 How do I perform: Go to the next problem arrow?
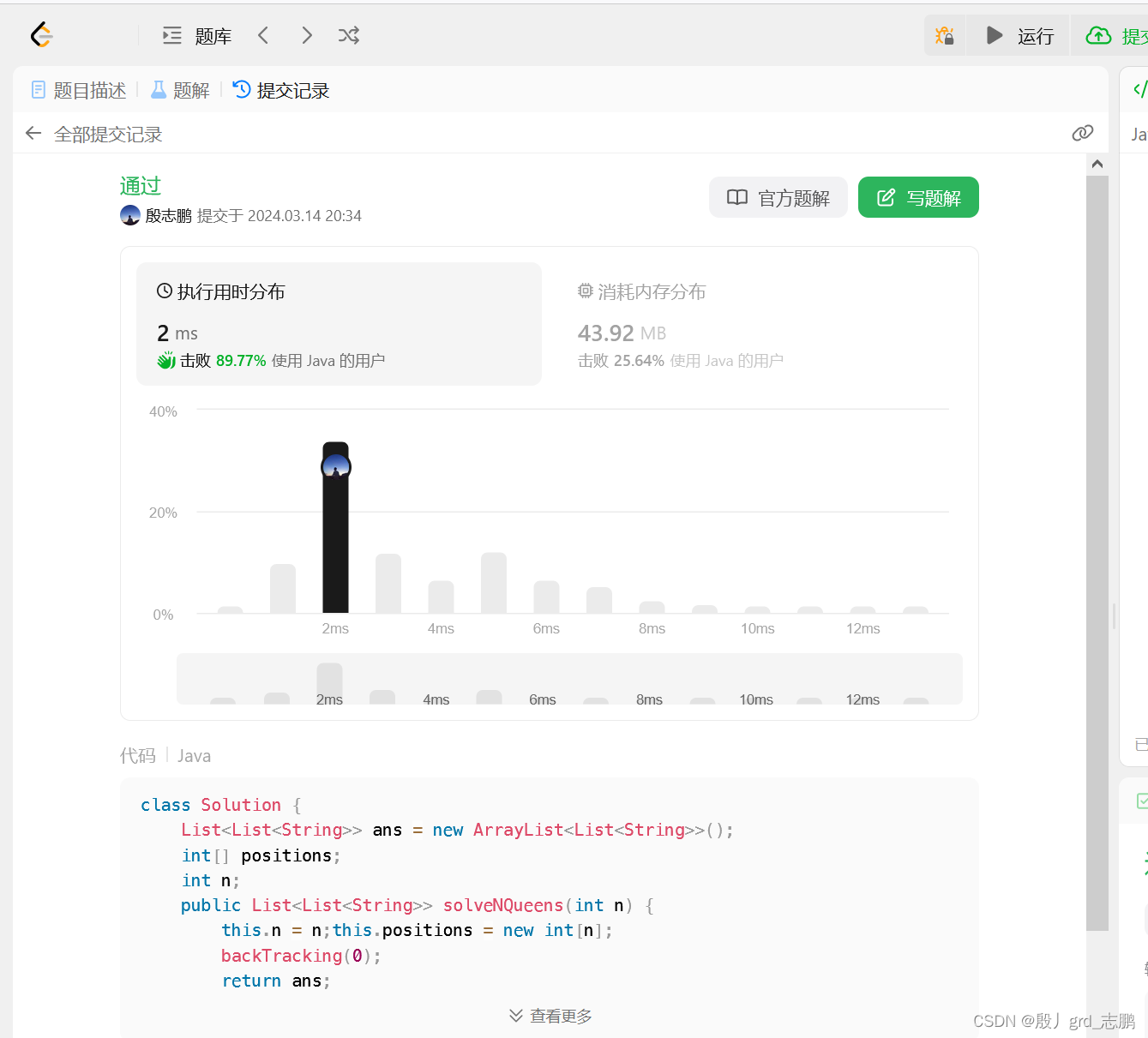(x=307, y=35)
